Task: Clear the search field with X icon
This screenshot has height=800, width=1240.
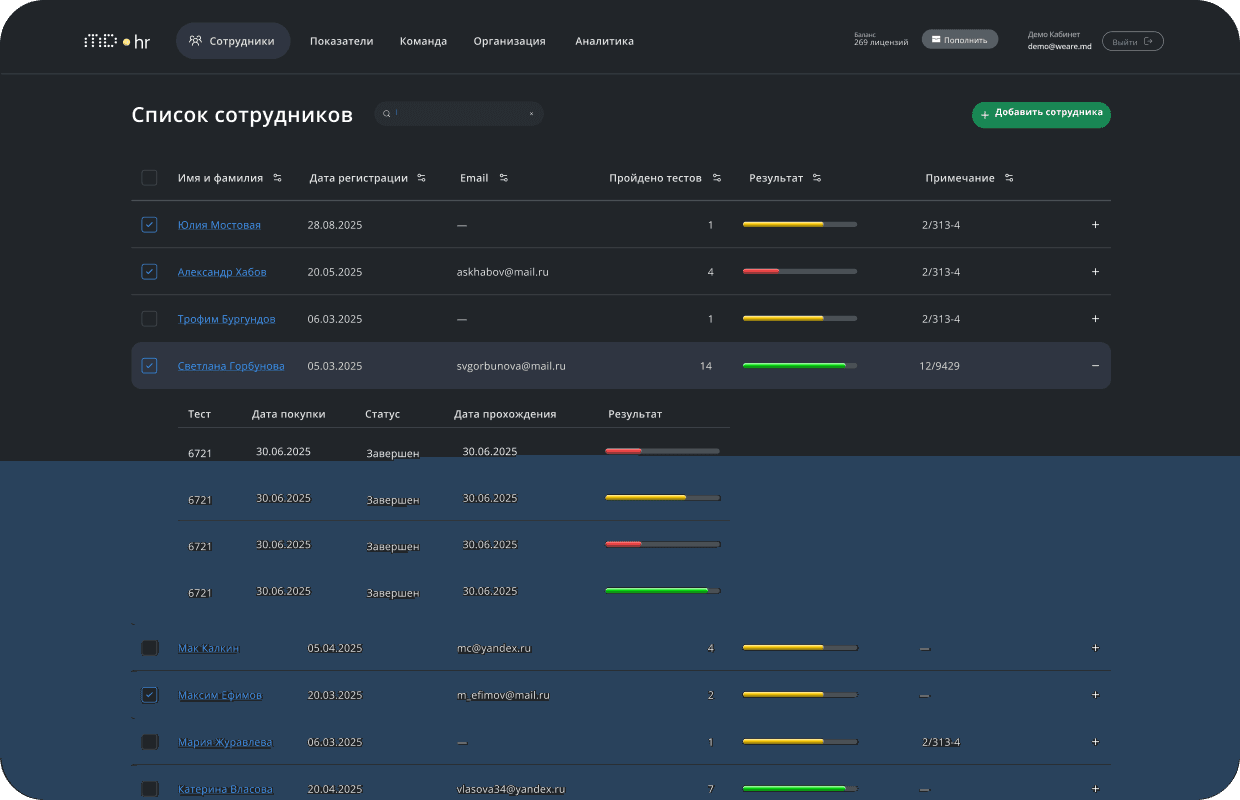Action: click(x=531, y=114)
